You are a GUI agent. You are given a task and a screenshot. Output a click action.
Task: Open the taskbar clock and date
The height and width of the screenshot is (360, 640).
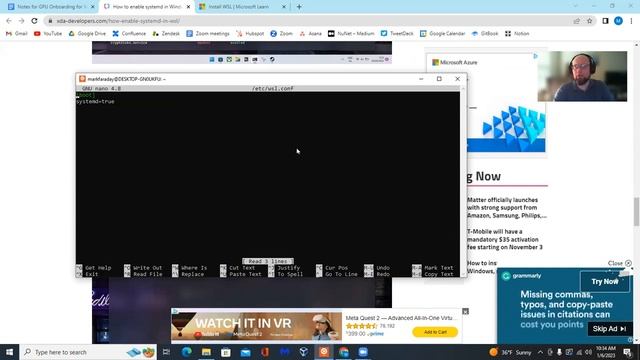[x=606, y=352]
